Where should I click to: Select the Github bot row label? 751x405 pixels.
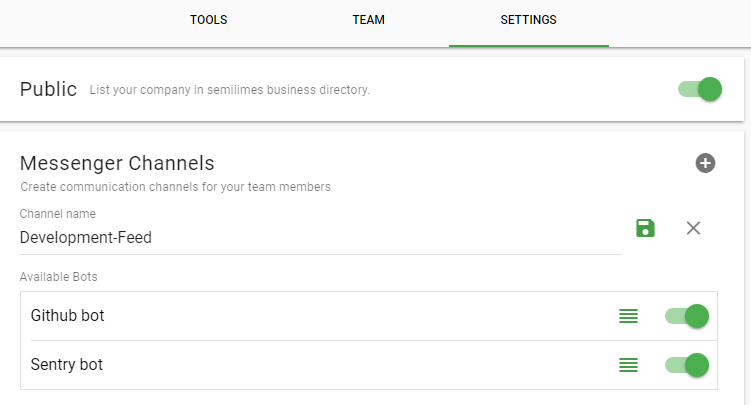[68, 315]
